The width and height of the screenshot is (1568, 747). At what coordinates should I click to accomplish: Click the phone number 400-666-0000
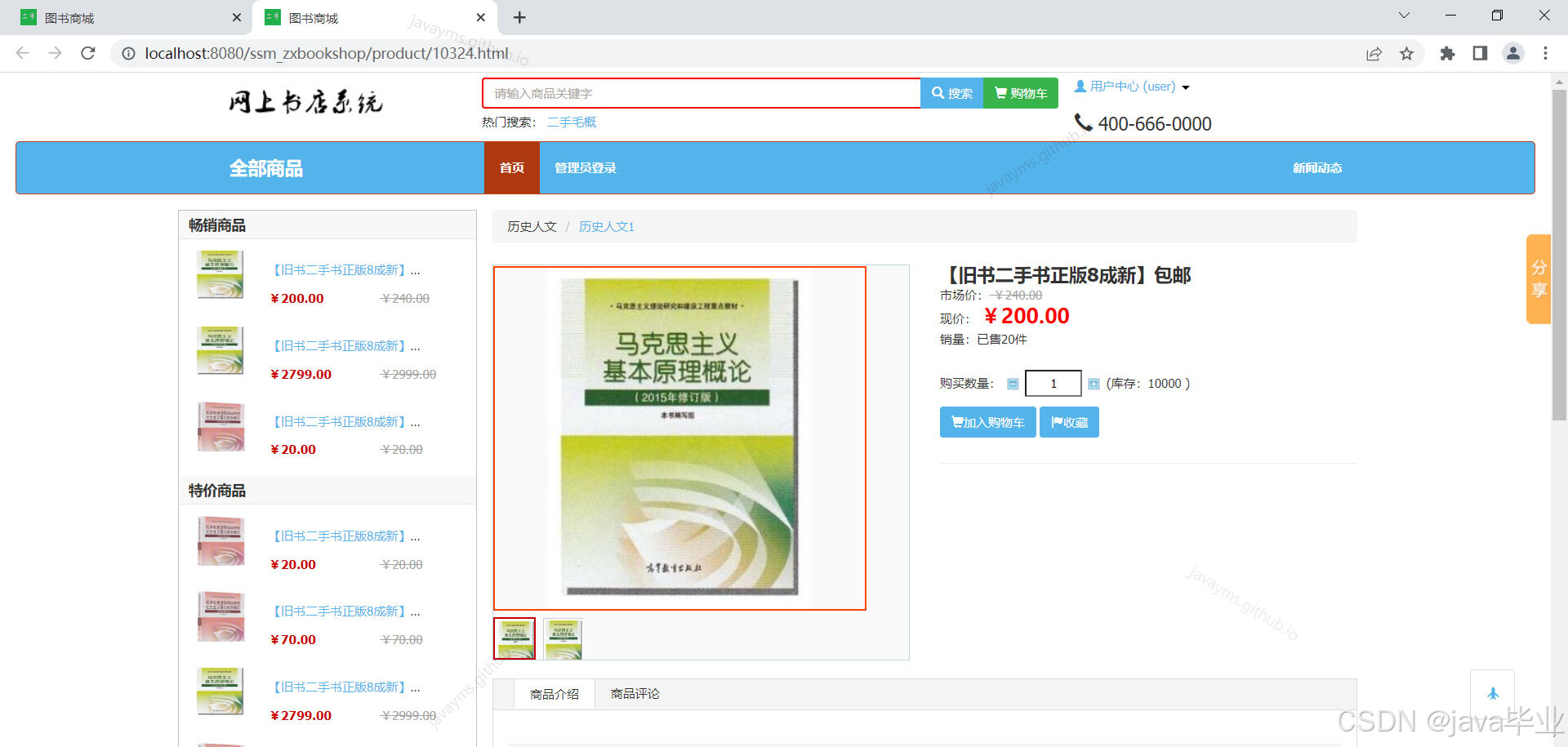point(1154,124)
